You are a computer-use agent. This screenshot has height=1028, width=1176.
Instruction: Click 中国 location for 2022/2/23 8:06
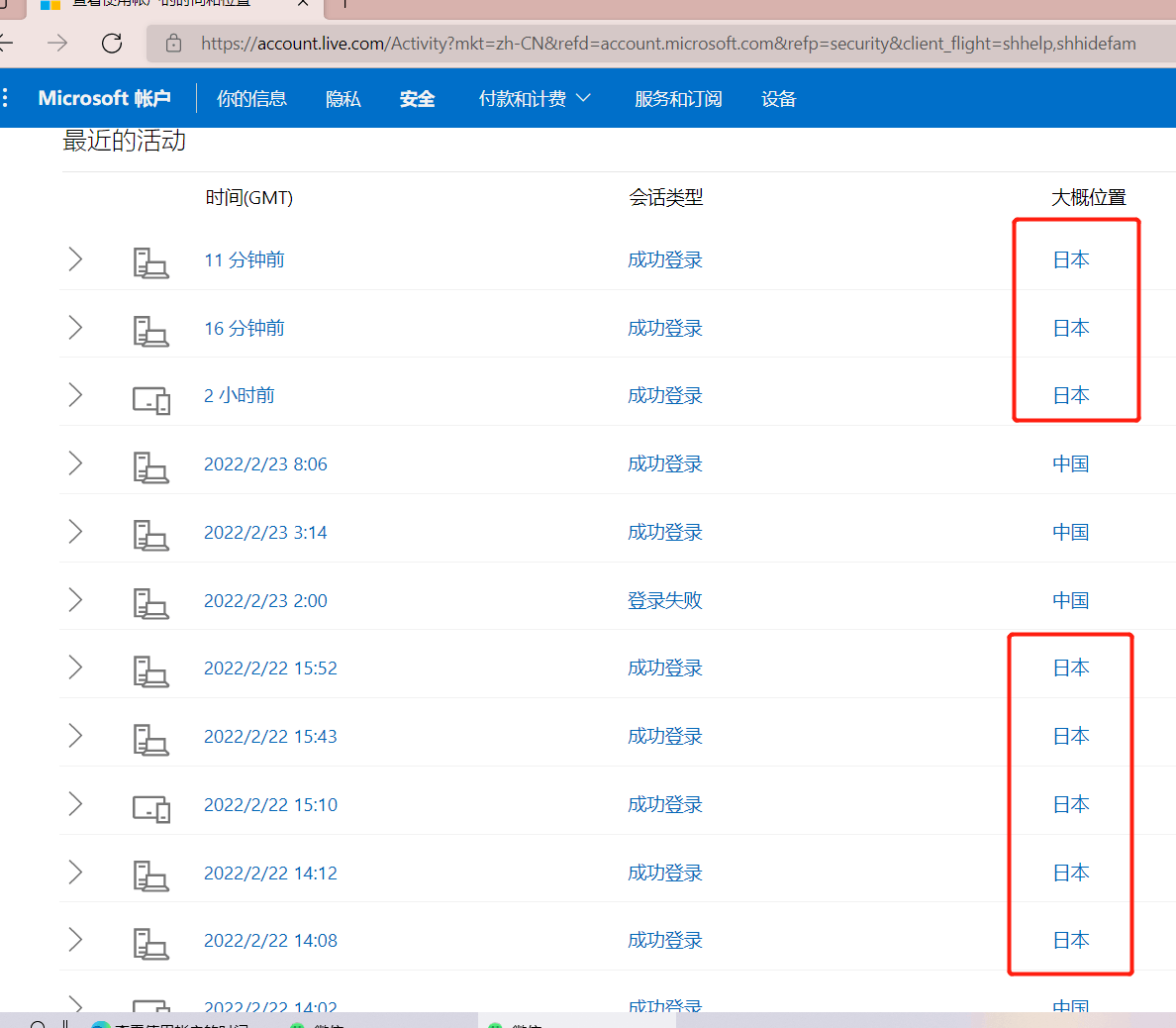(x=1070, y=463)
